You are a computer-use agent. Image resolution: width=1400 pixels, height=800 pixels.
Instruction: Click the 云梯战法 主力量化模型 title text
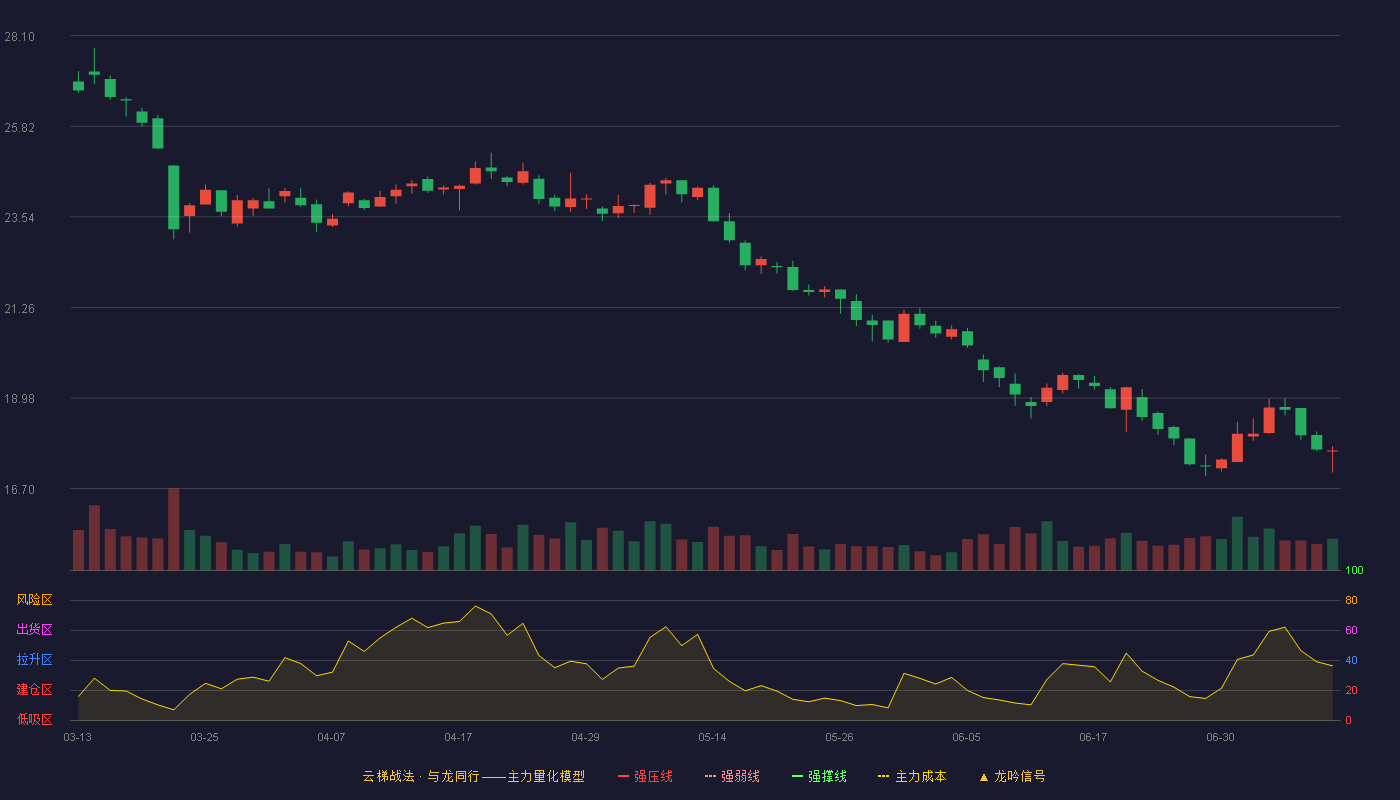[x=474, y=776]
